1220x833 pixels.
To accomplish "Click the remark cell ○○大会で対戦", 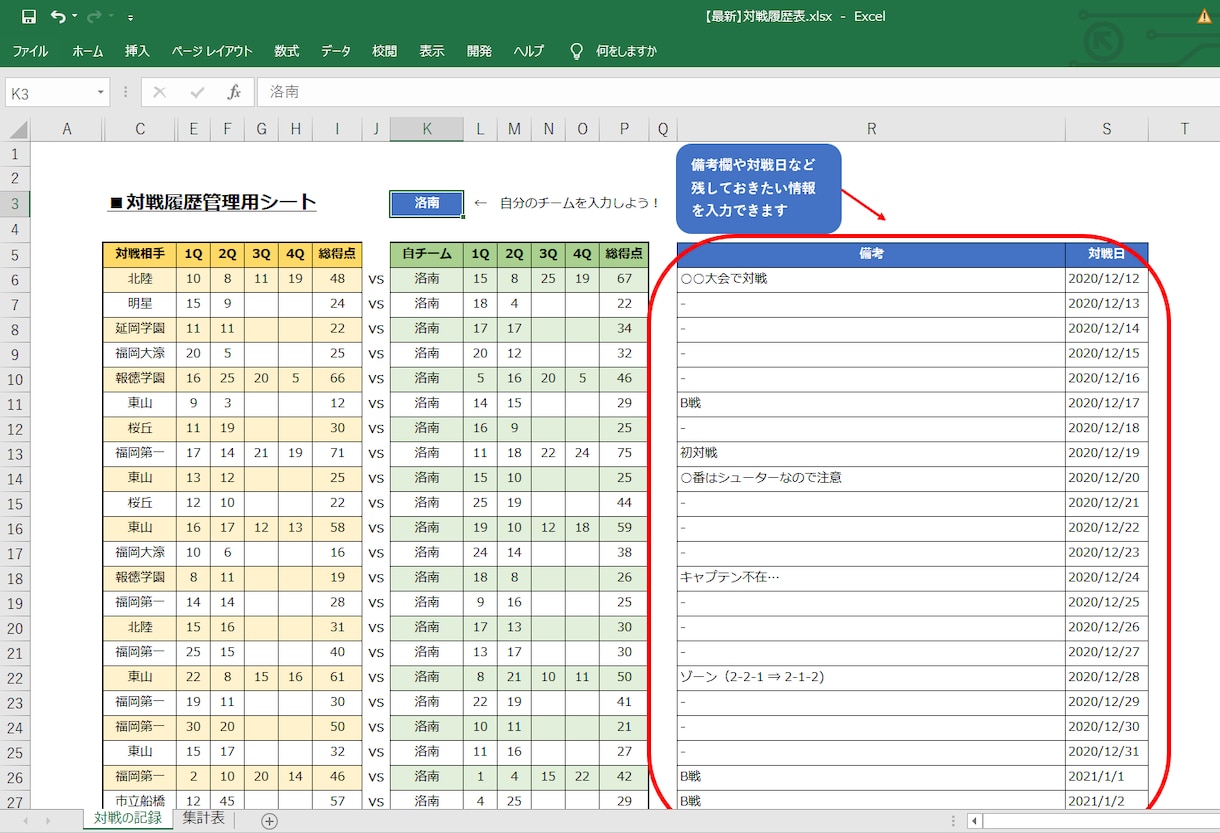I will coord(871,279).
